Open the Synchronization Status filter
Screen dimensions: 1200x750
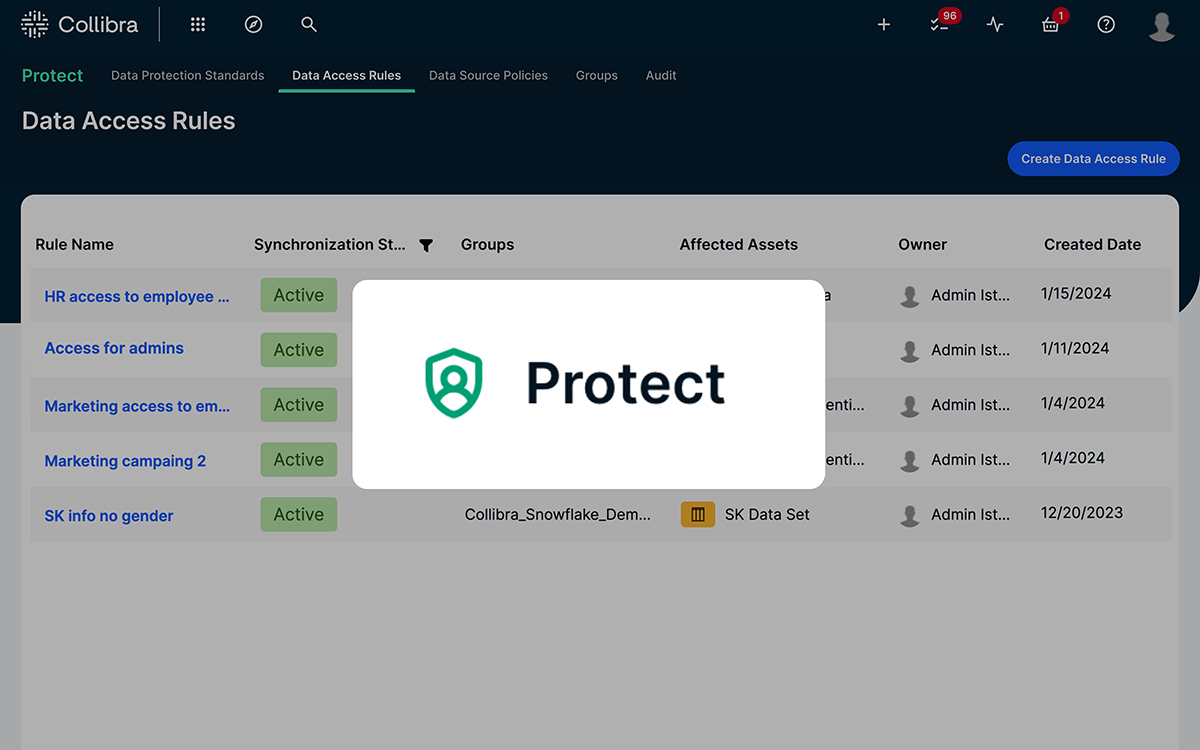[x=426, y=244]
